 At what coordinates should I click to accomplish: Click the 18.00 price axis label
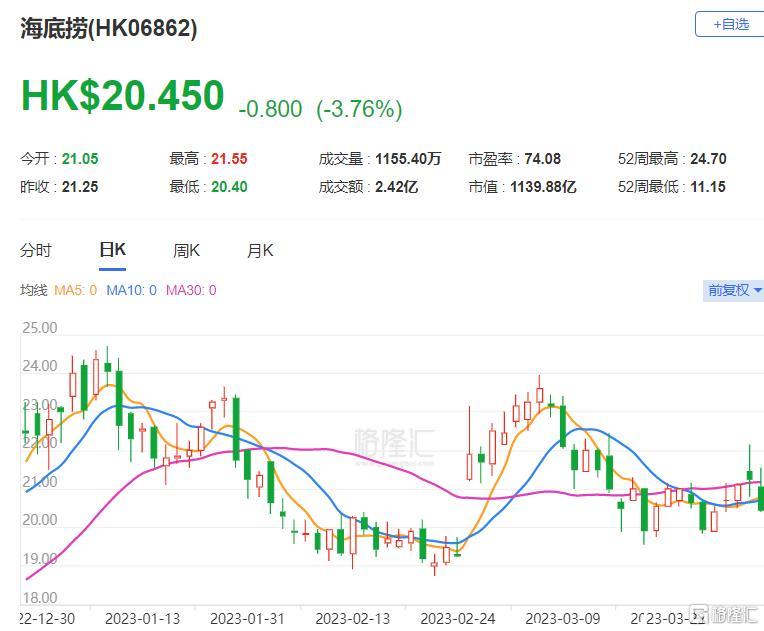coord(39,598)
